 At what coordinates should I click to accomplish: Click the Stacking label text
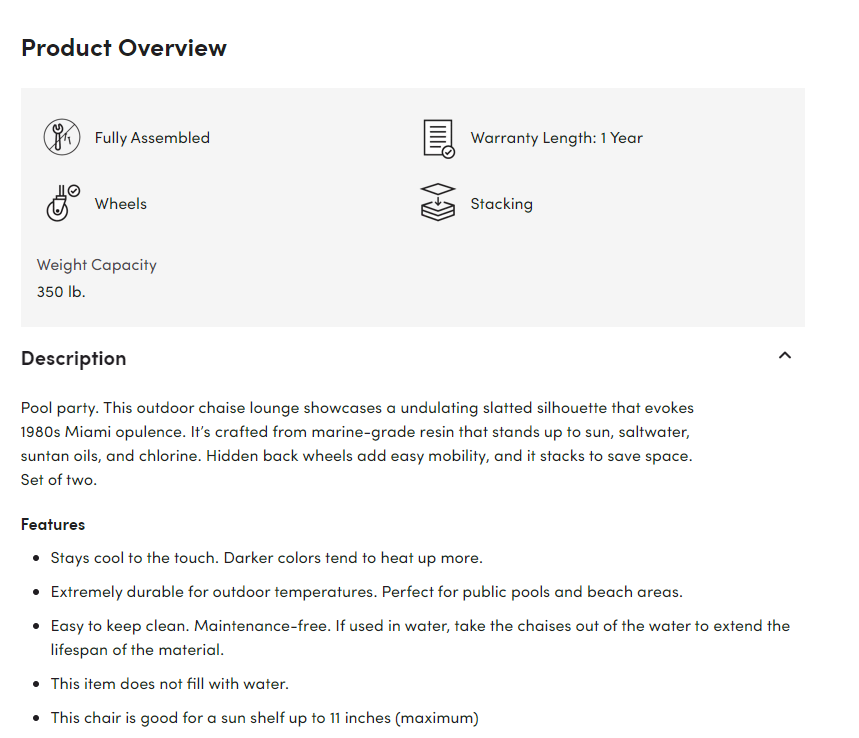click(501, 204)
